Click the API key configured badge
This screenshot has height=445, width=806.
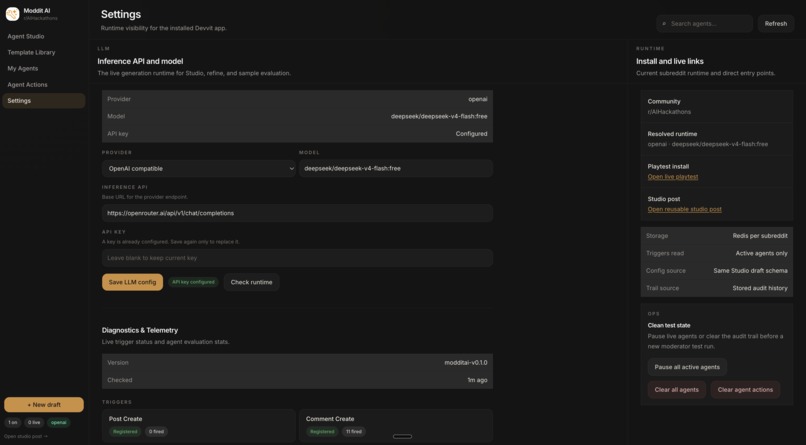click(x=193, y=282)
